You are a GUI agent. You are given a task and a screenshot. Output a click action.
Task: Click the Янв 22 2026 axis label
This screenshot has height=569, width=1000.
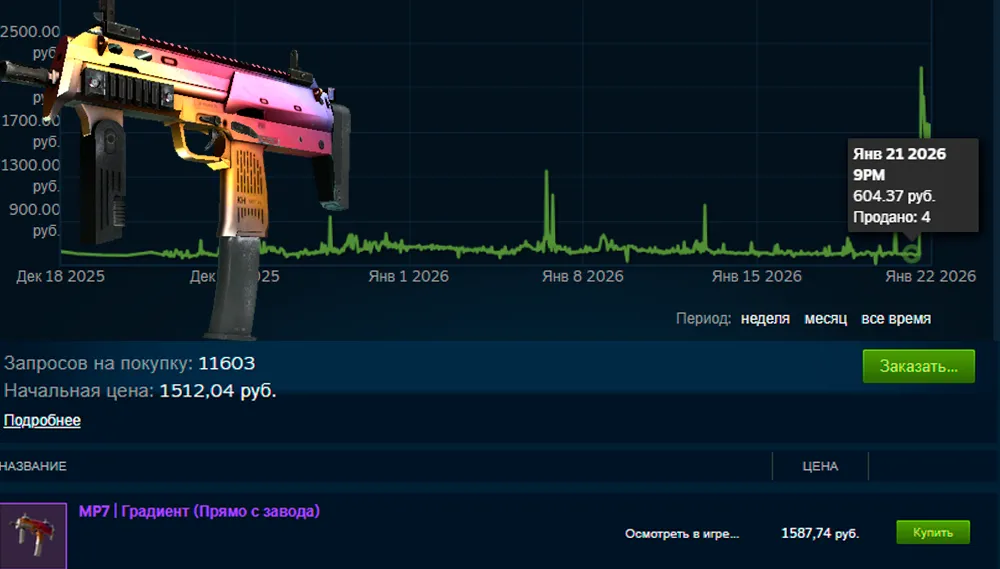[930, 276]
